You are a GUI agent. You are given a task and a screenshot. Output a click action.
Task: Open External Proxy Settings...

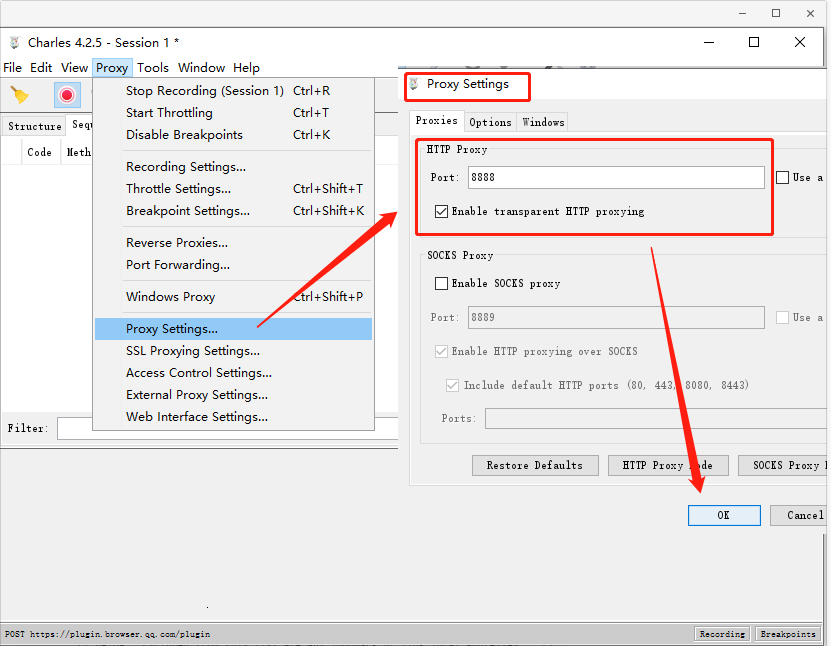(233, 395)
